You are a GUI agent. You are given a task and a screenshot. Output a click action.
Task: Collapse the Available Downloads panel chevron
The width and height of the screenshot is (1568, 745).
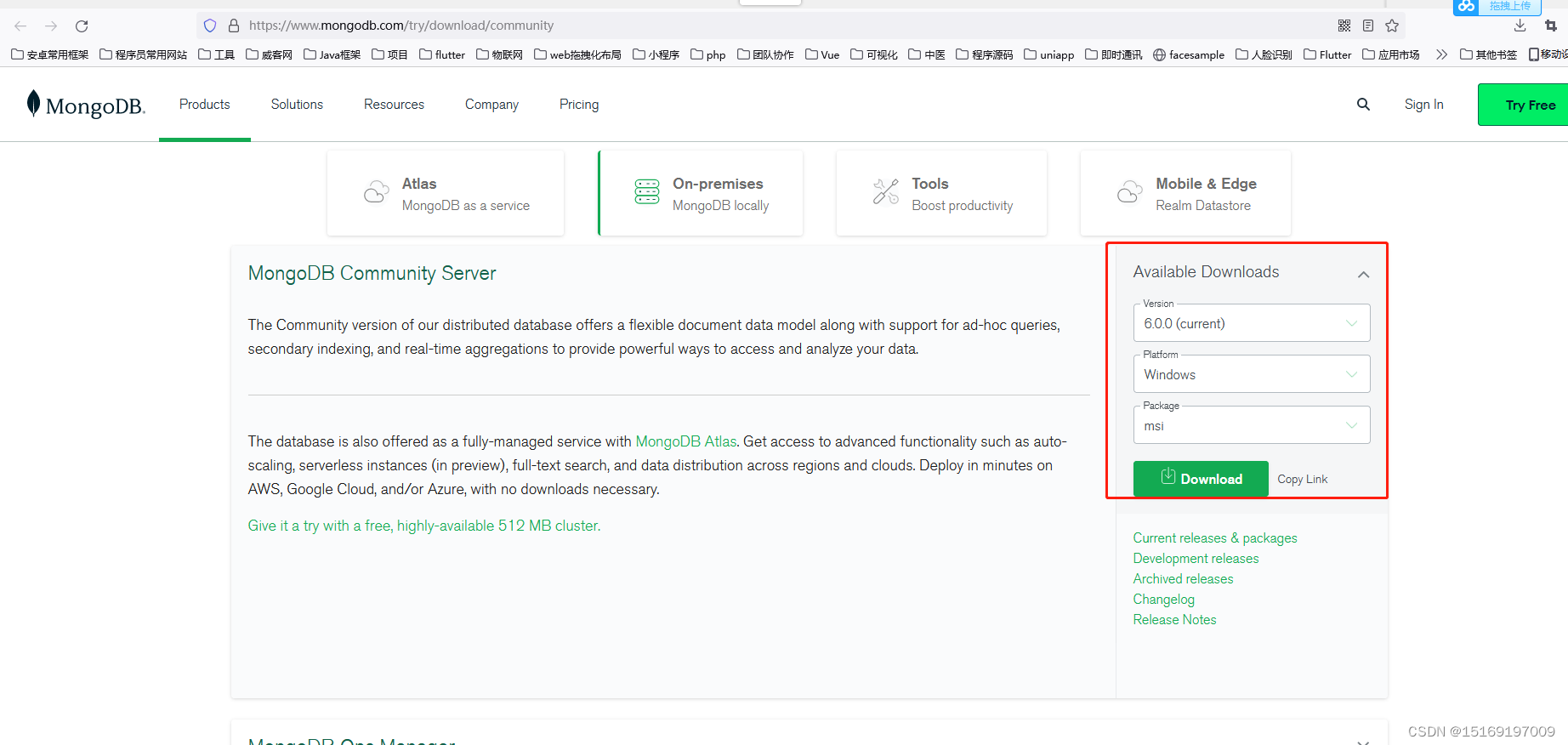[x=1363, y=274]
